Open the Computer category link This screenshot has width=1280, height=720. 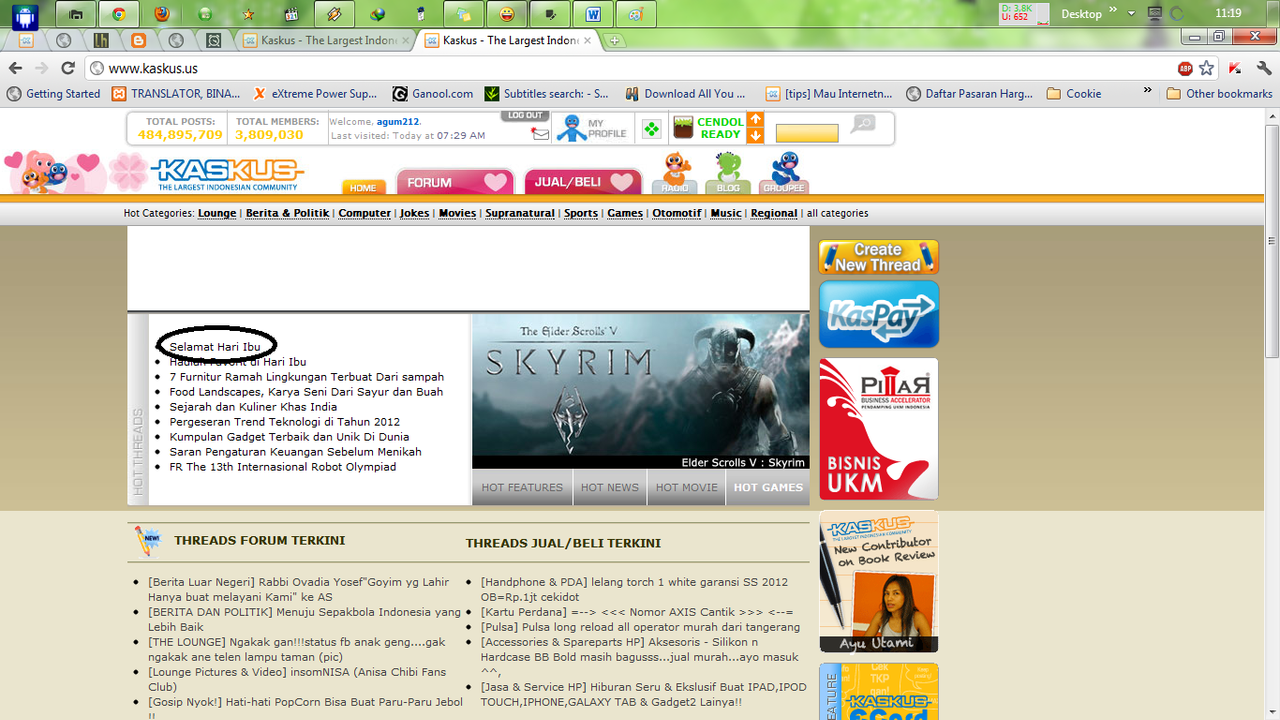(x=365, y=213)
